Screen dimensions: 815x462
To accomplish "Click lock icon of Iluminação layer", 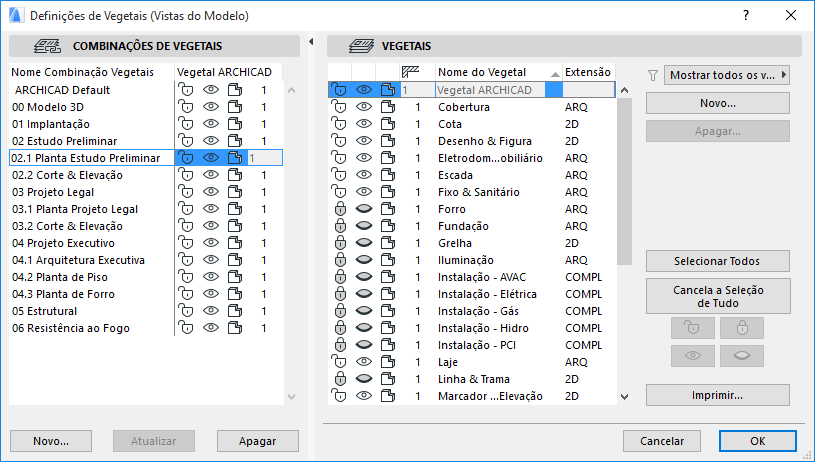I will (340, 260).
